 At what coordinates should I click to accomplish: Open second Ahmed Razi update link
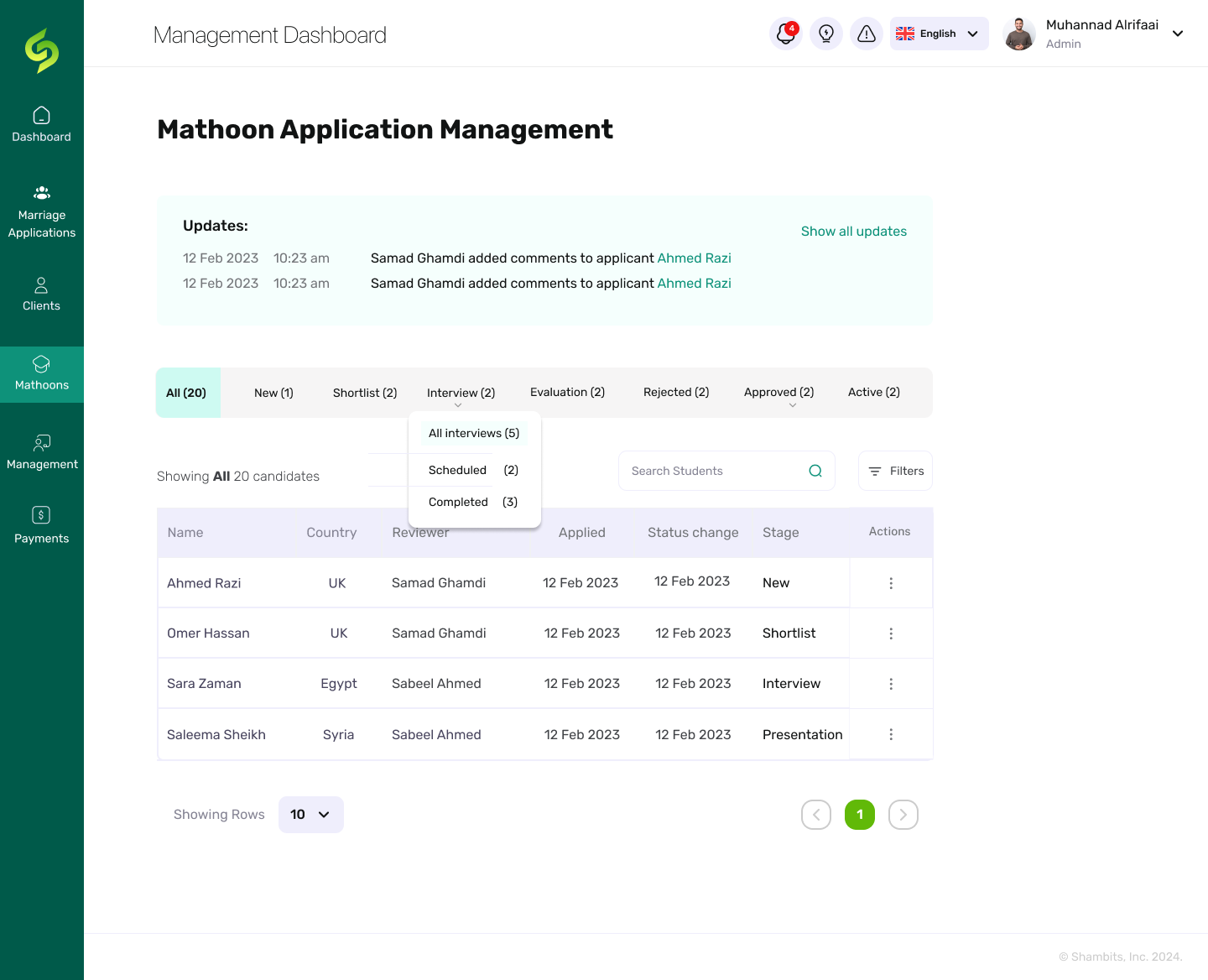(x=695, y=284)
